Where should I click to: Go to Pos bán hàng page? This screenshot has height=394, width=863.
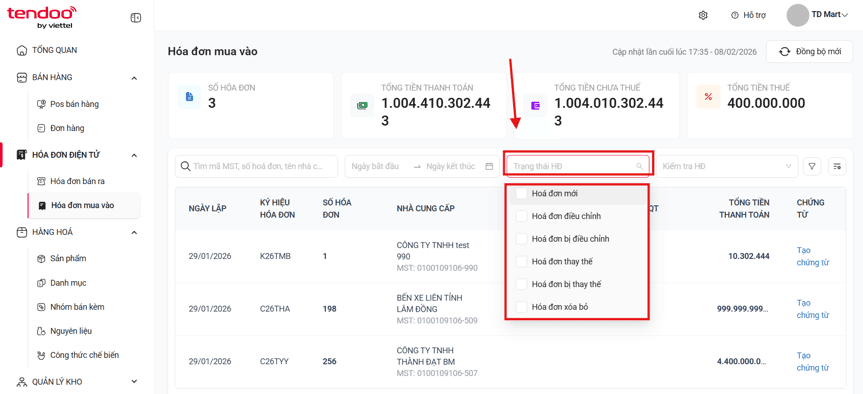74,104
